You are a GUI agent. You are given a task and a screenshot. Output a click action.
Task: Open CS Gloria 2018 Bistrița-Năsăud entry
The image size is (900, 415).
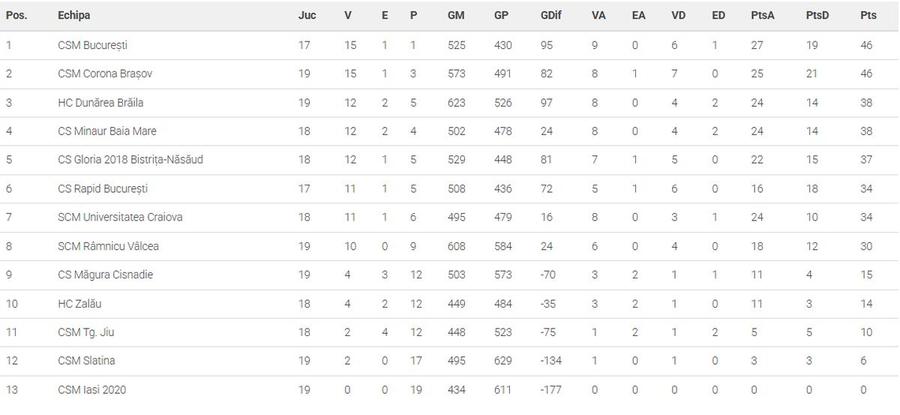(130, 160)
